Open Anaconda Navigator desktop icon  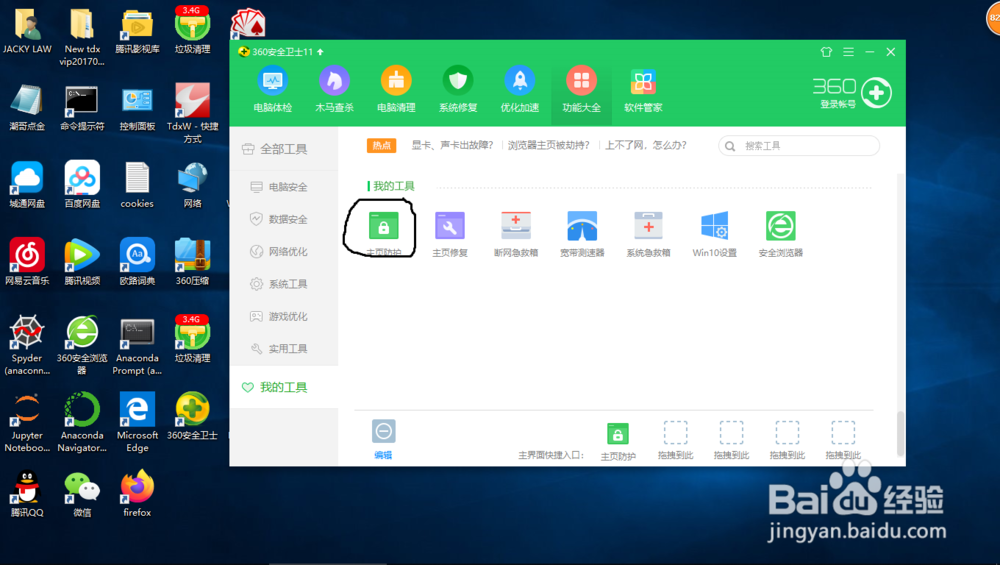(x=82, y=422)
